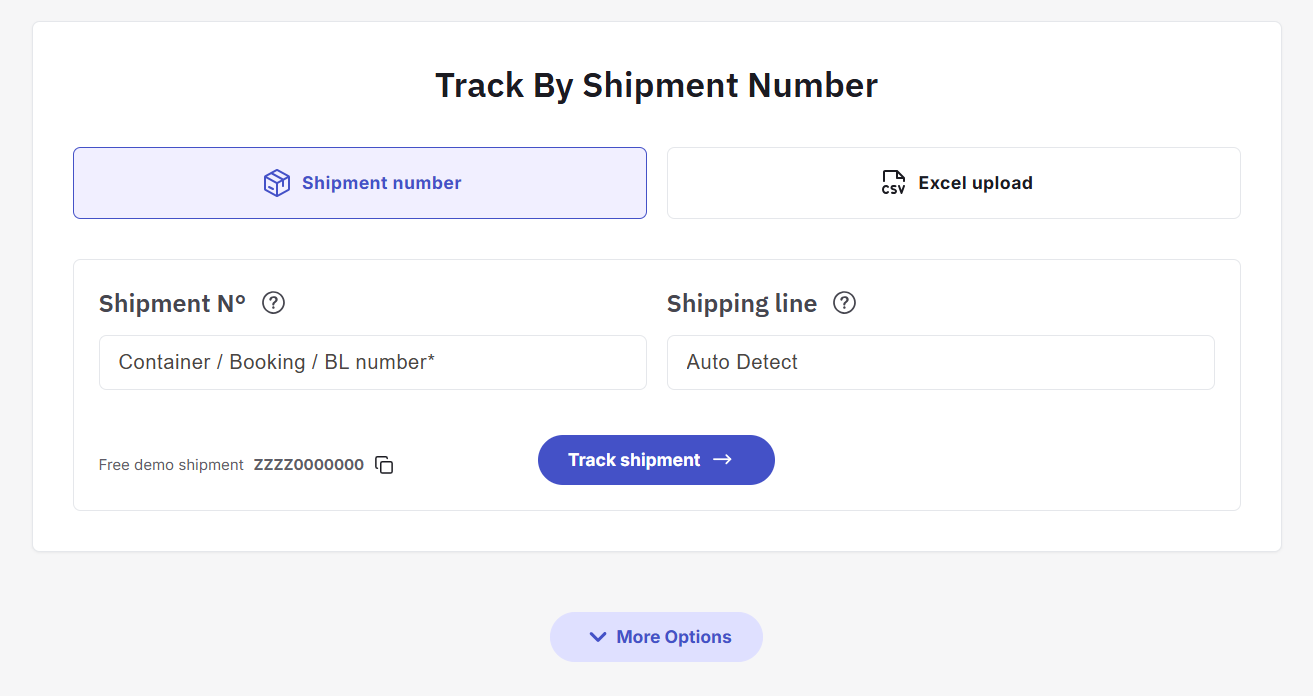The height and width of the screenshot is (696, 1313).
Task: Click the Shipment N° field label
Action: 172,303
